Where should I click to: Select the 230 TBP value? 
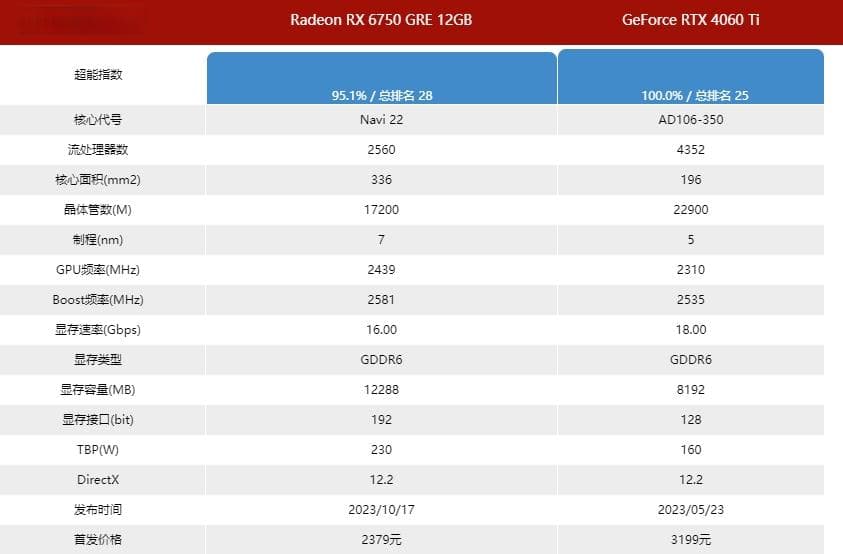pos(381,450)
